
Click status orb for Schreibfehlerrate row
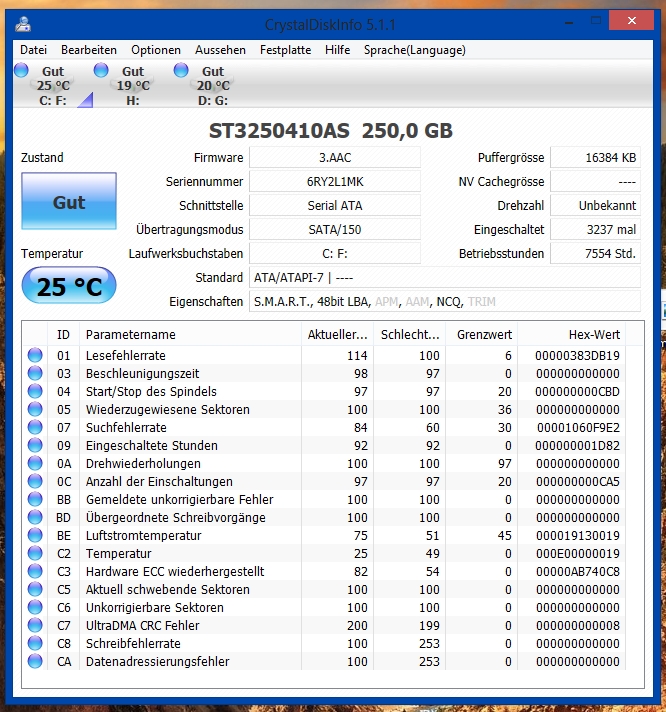click(x=35, y=643)
